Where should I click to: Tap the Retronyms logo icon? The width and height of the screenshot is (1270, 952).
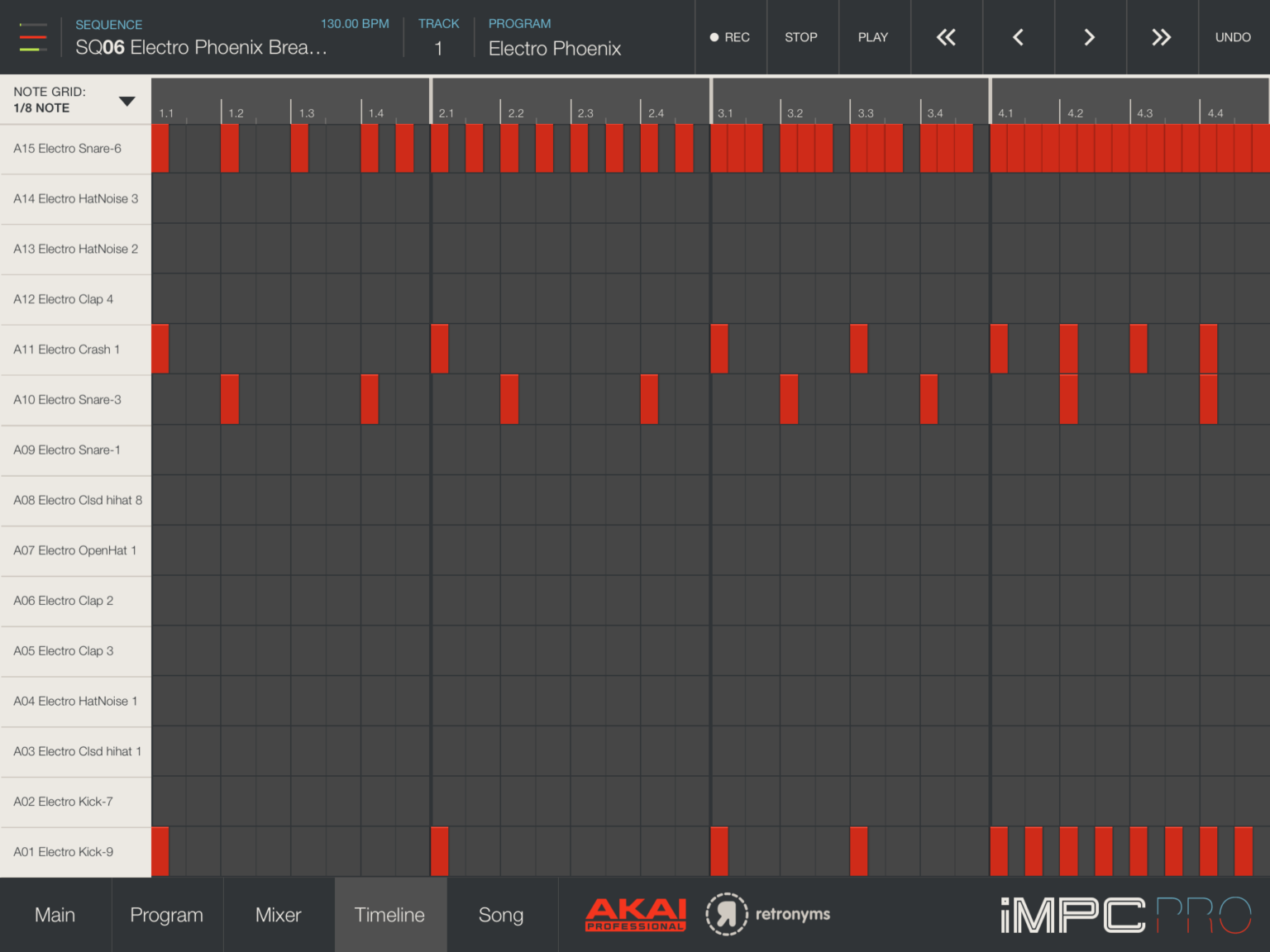[x=726, y=914]
